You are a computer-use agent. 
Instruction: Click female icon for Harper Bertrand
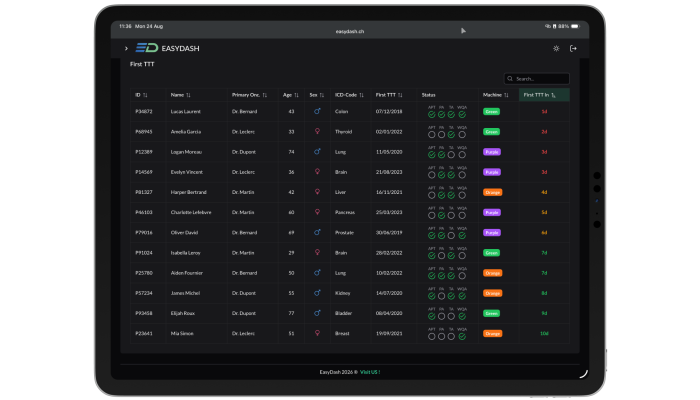(x=317, y=192)
